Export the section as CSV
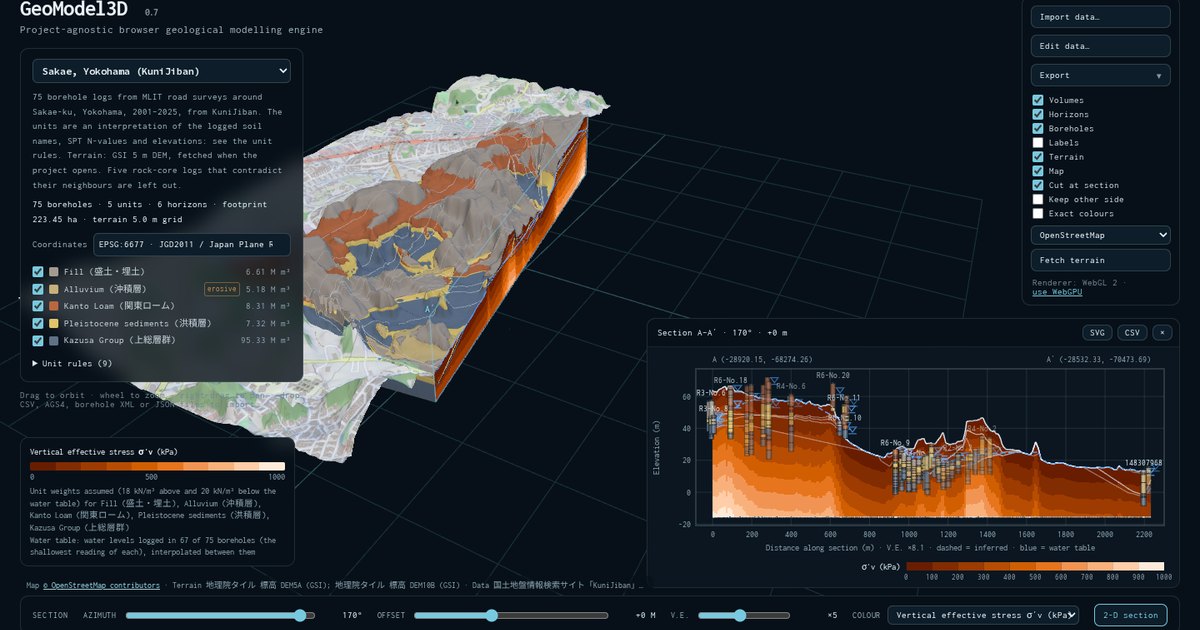Screen dimensions: 1200x630 (1132, 332)
